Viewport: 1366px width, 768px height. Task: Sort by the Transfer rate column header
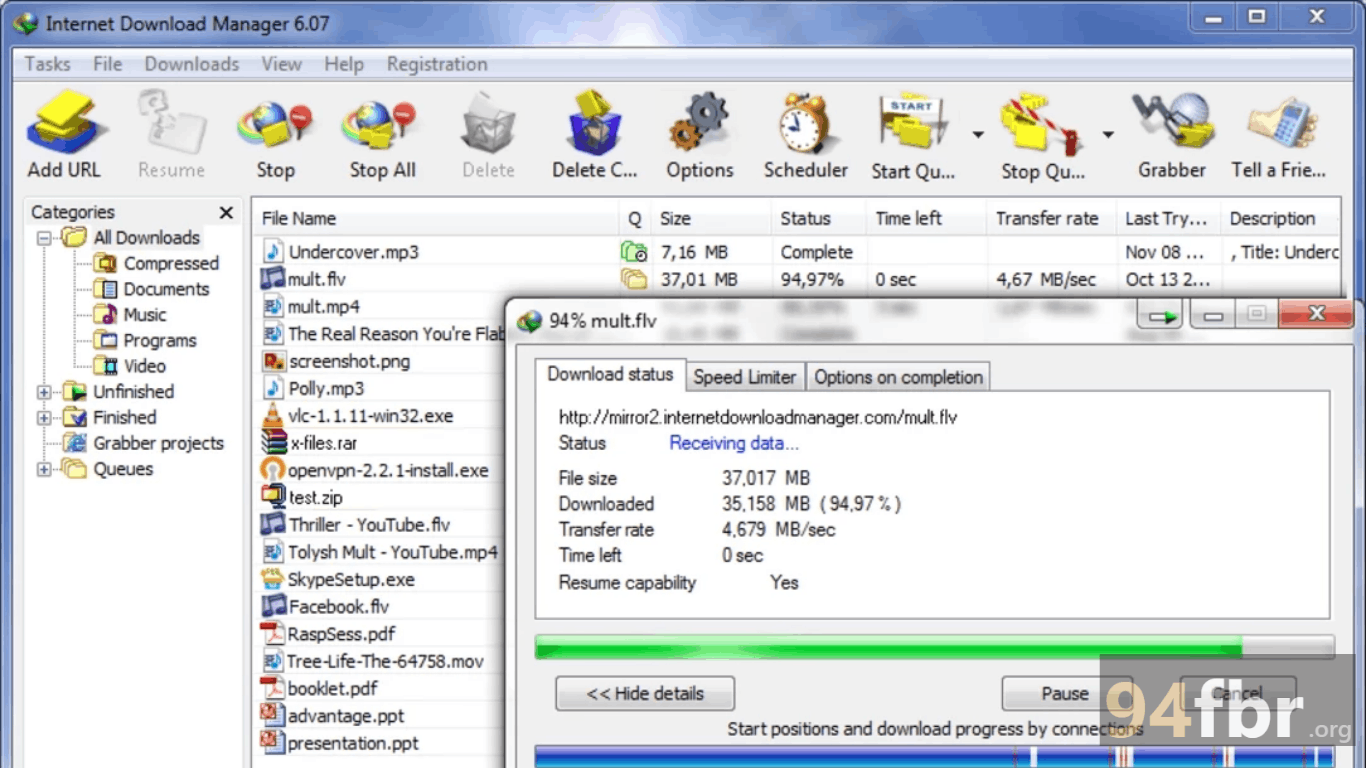[x=1051, y=218]
